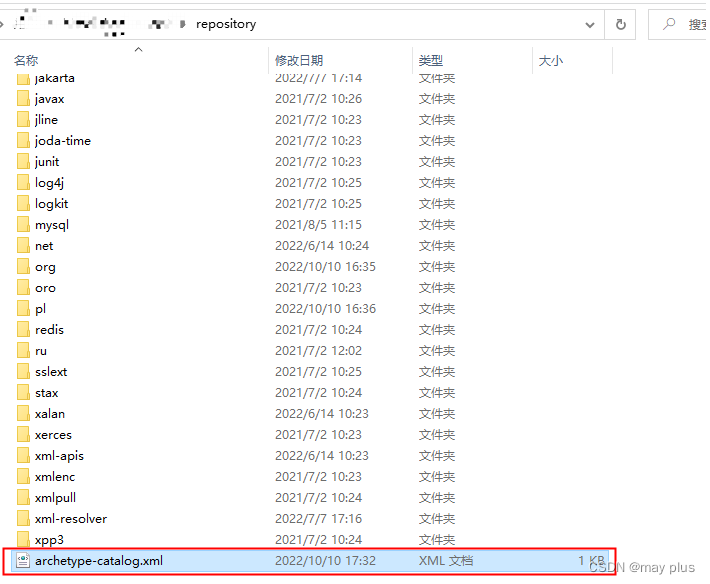
Task: Select the mysql folder icon
Action: click(23, 225)
